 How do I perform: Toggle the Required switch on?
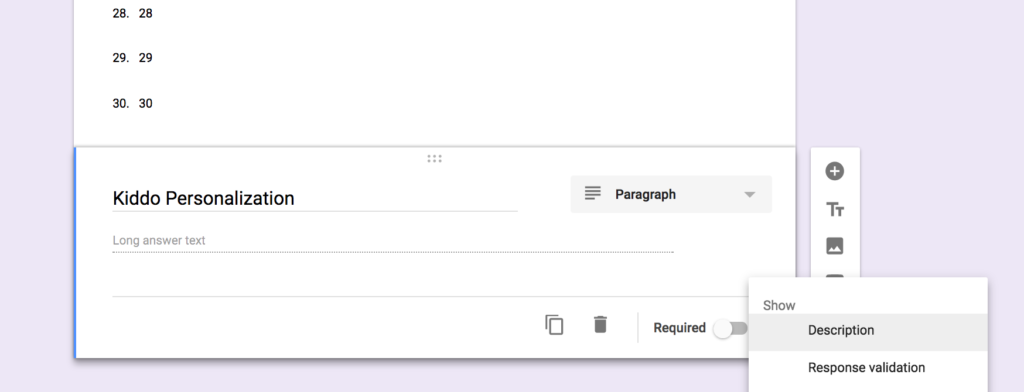pyautogui.click(x=729, y=329)
